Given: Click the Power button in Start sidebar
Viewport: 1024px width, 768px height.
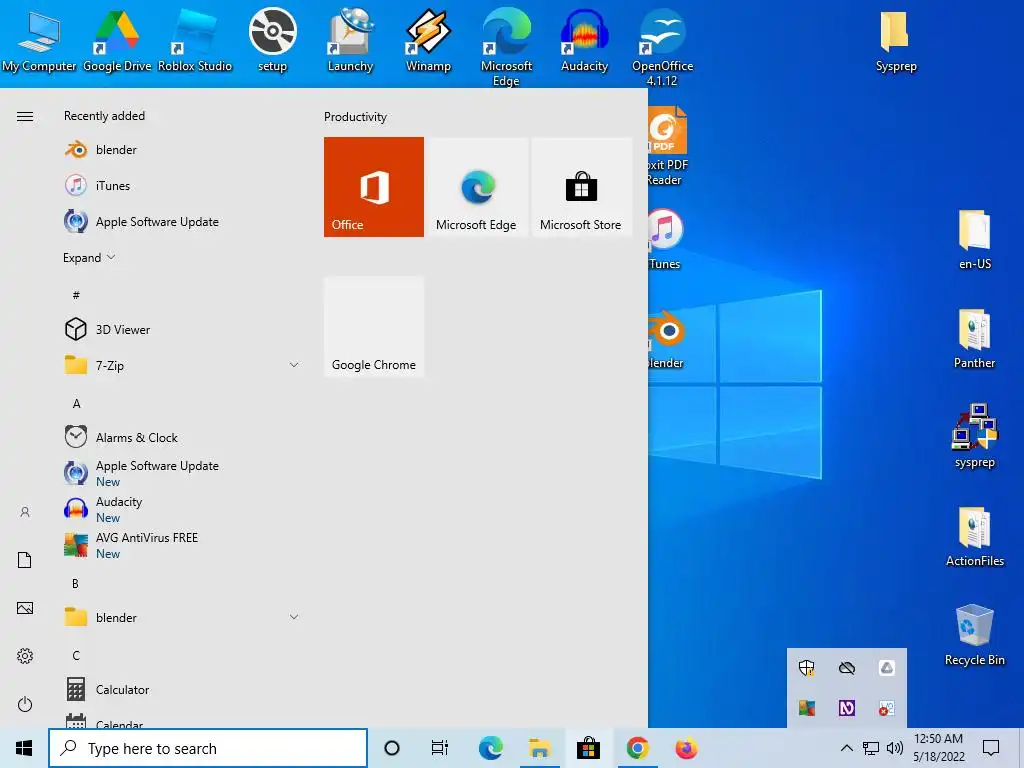Looking at the screenshot, I should (25, 704).
